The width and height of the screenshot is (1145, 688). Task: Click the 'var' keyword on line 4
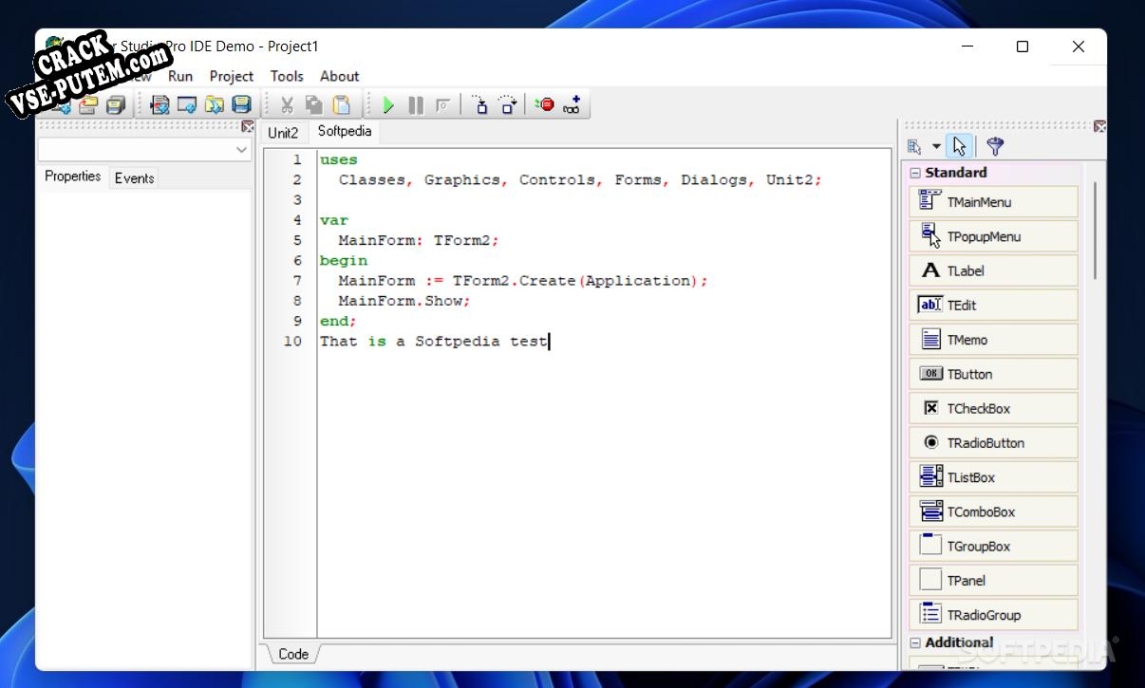[x=334, y=221]
